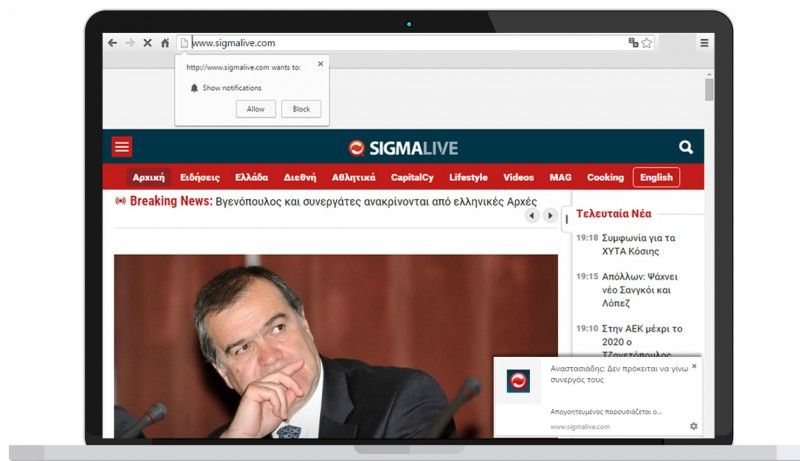
Task: Open site search magnifier
Action: pyautogui.click(x=686, y=147)
